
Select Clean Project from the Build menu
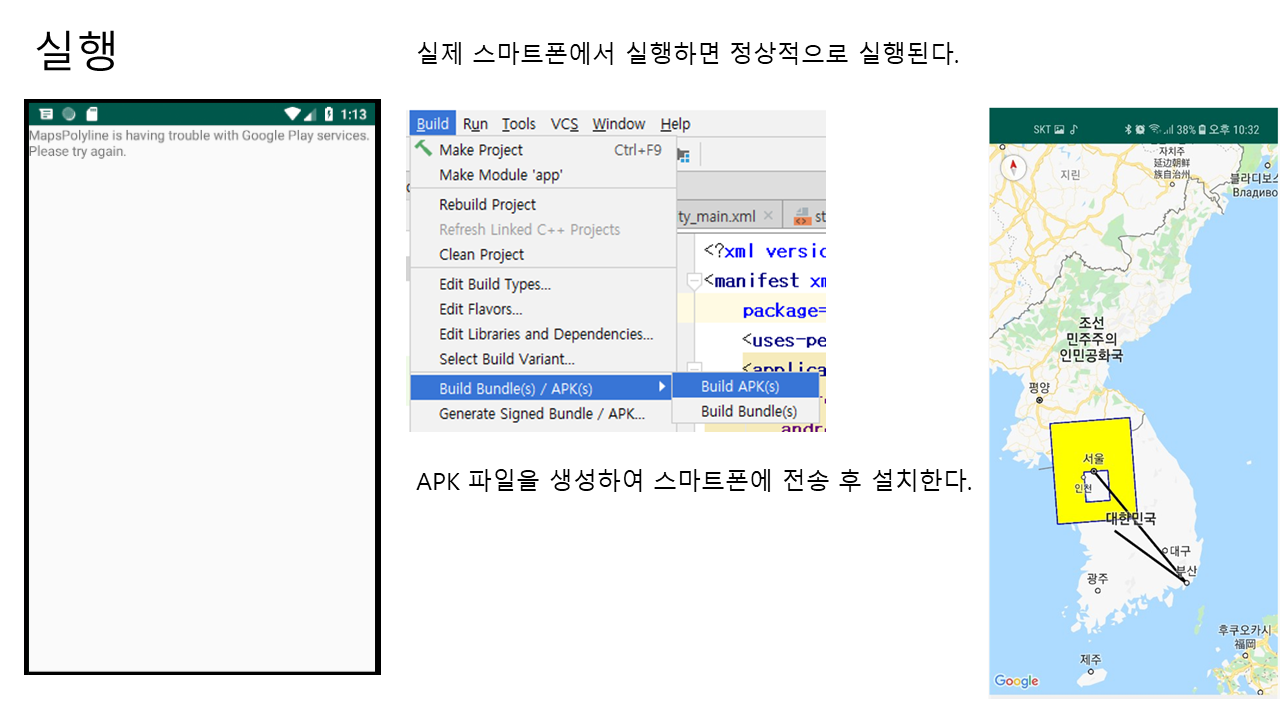click(x=481, y=255)
